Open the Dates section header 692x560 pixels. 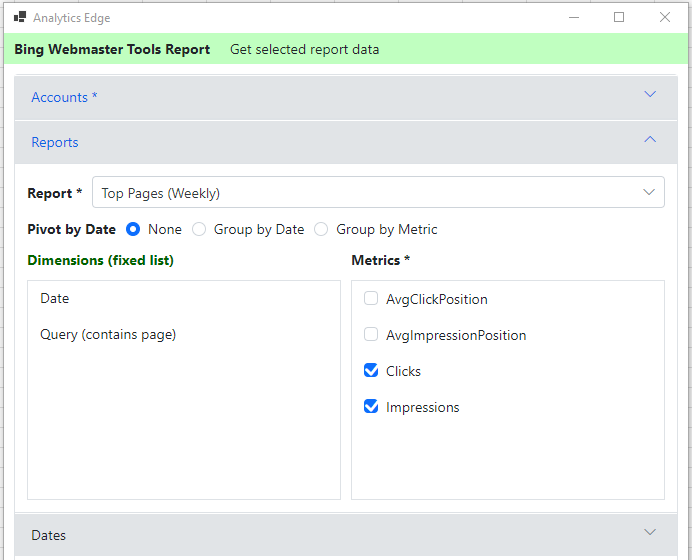tap(346, 535)
